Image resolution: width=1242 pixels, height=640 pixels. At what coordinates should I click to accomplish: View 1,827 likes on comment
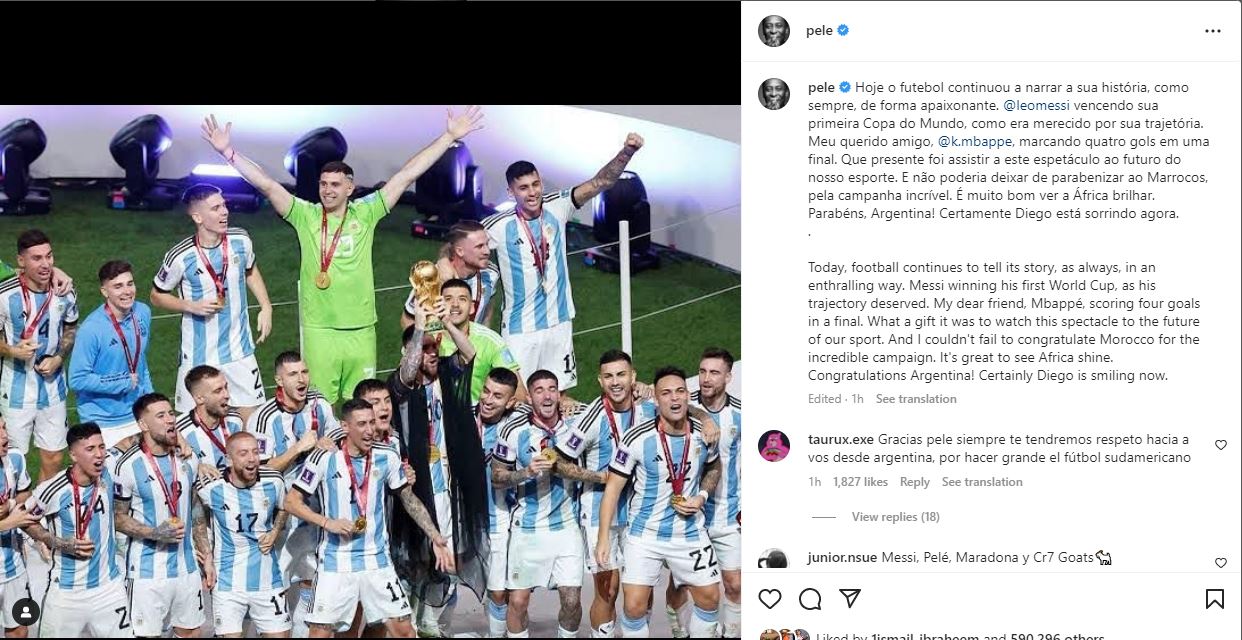click(860, 482)
